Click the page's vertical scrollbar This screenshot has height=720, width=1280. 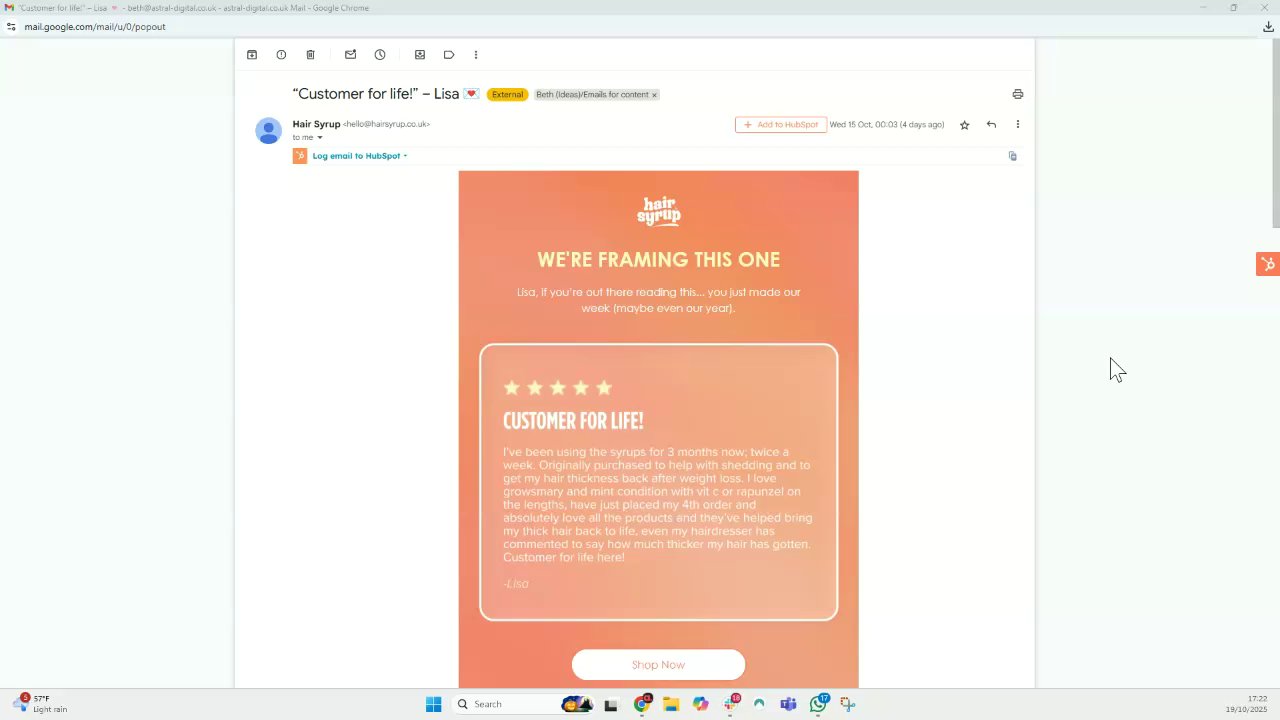click(x=1275, y=133)
